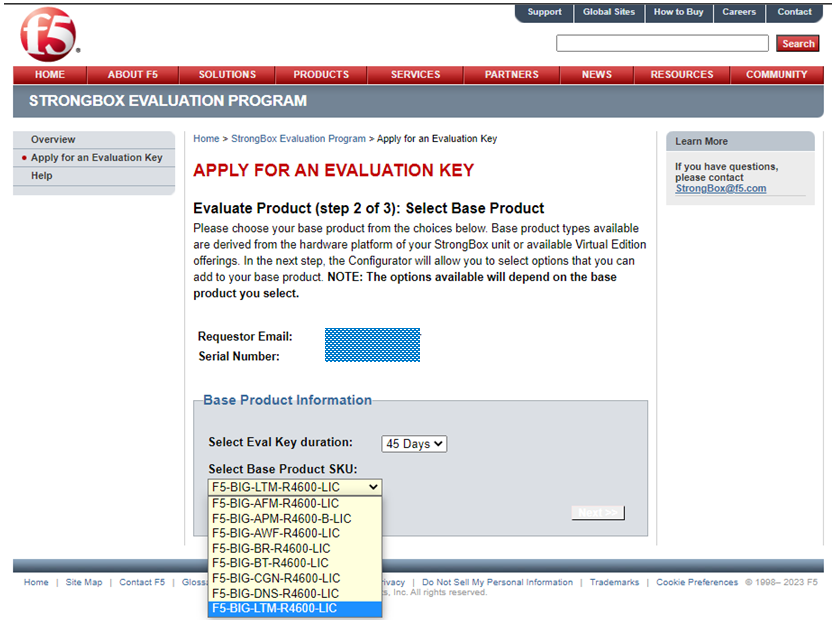Choose F5-BIG-AWF-R4600-LIC option
The width and height of the screenshot is (836, 620).
pyautogui.click(x=295, y=534)
